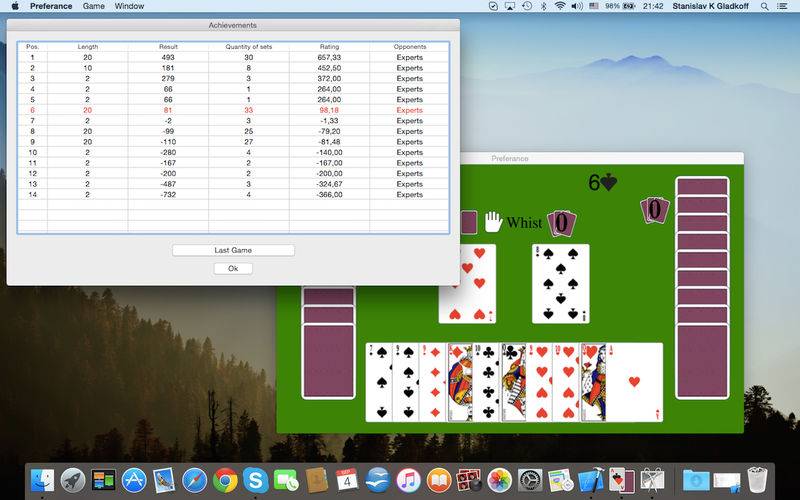Click the 8 of Spades on table
Screen dimensions: 800x500
560,284
